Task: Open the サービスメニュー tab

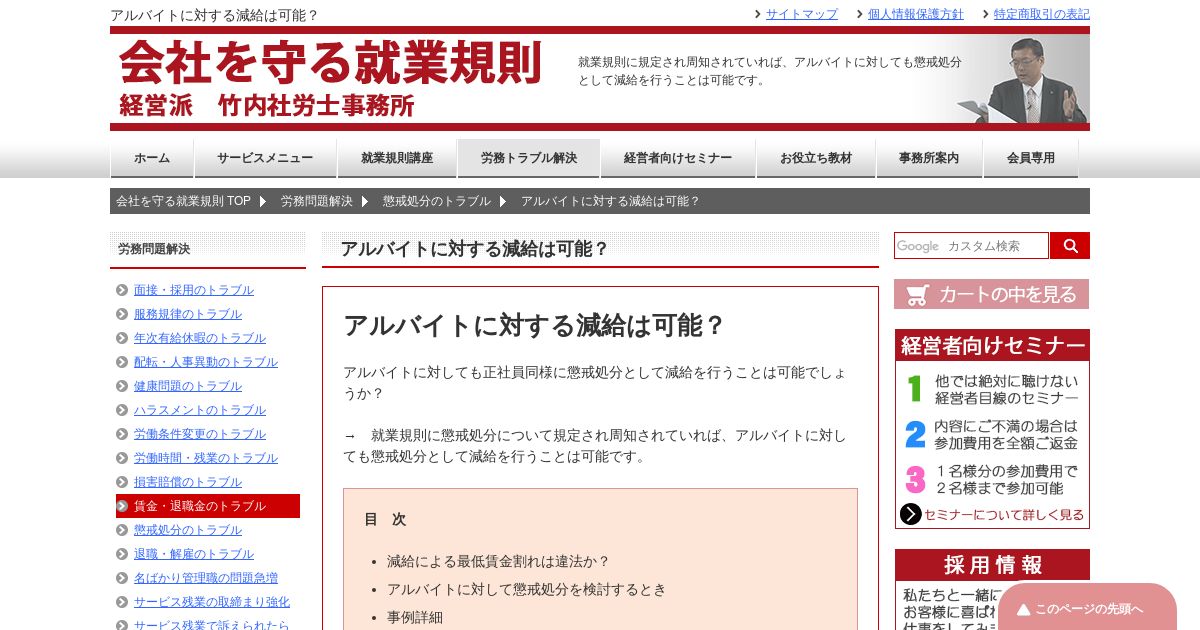Action: coord(265,158)
